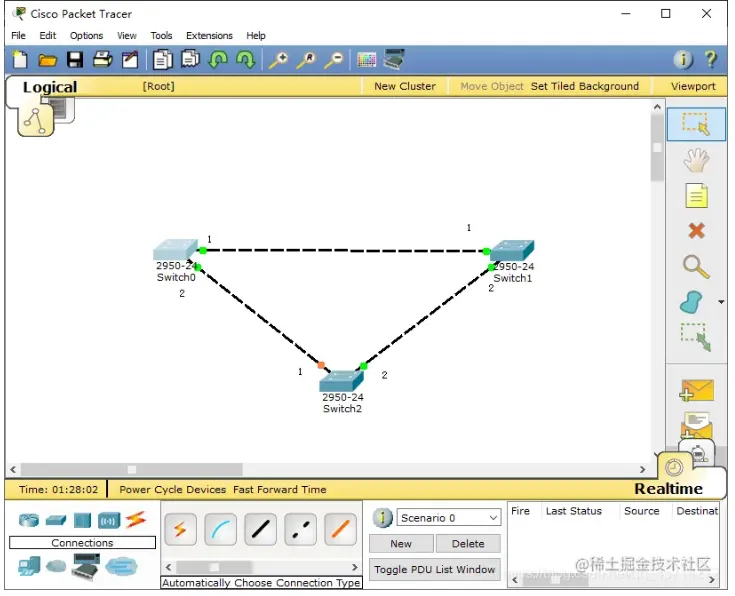Switch to the Logical workspace tab
Image resolution: width=735 pixels, height=596 pixels.
(50, 87)
